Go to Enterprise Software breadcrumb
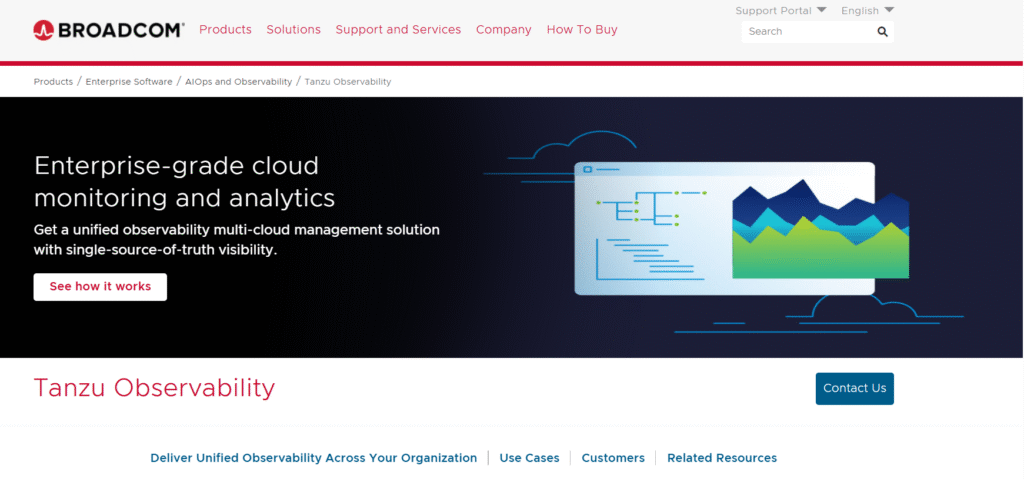The height and width of the screenshot is (479, 1024). [x=129, y=82]
